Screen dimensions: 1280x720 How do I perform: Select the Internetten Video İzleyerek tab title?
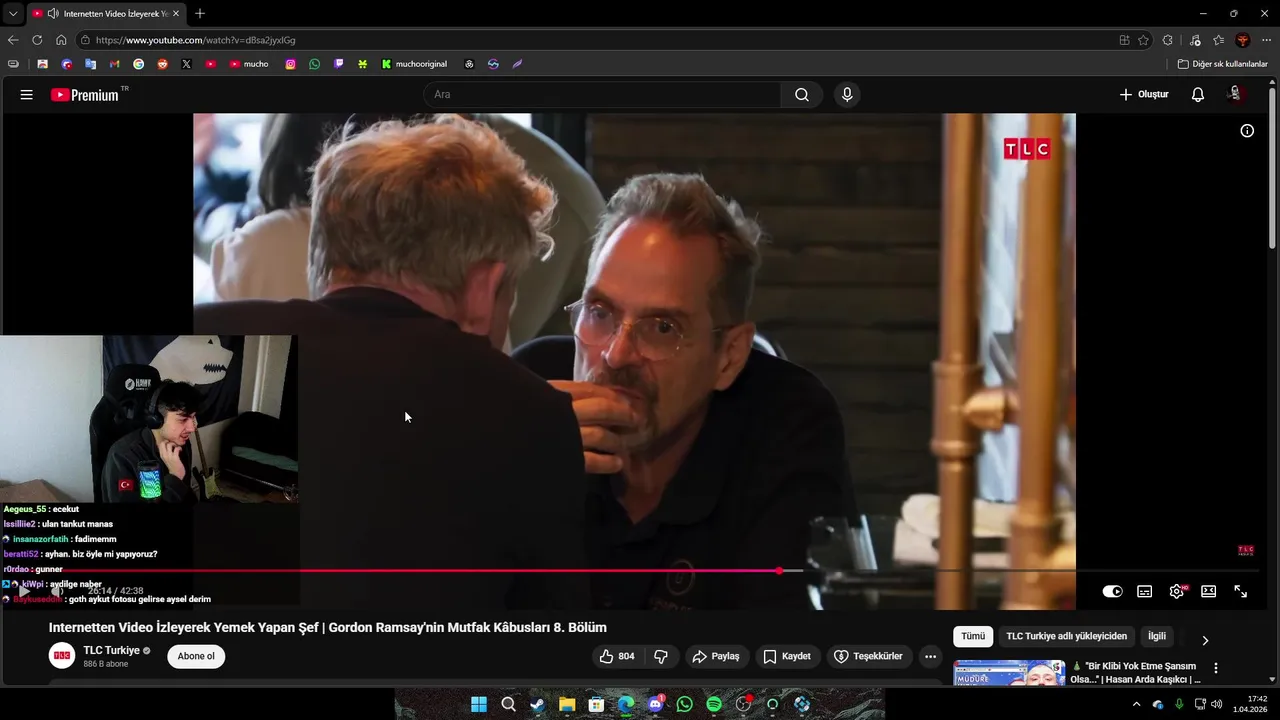tap(115, 14)
